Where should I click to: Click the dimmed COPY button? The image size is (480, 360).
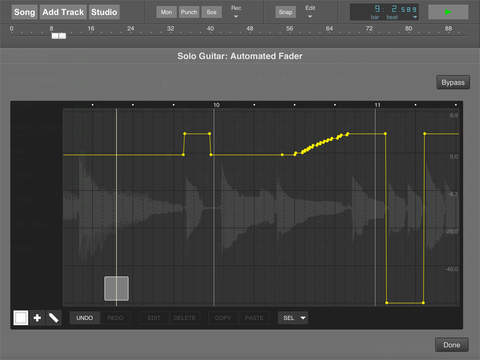pyautogui.click(x=223, y=318)
